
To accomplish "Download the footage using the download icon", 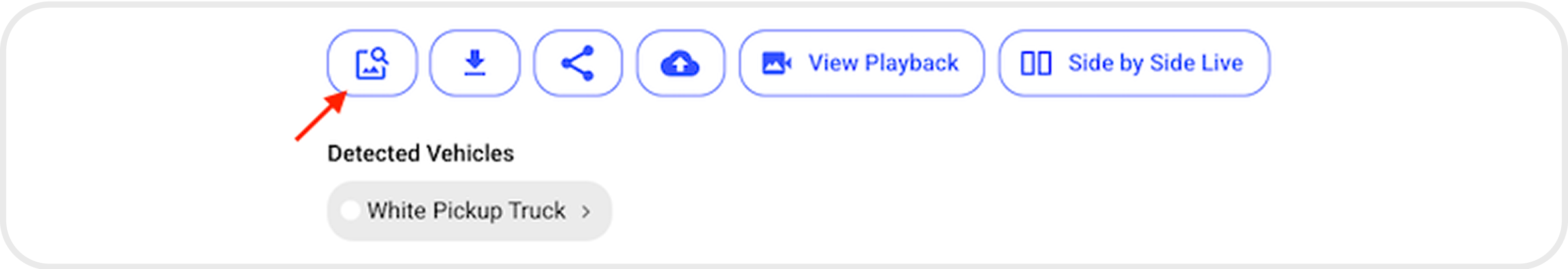I will point(475,63).
